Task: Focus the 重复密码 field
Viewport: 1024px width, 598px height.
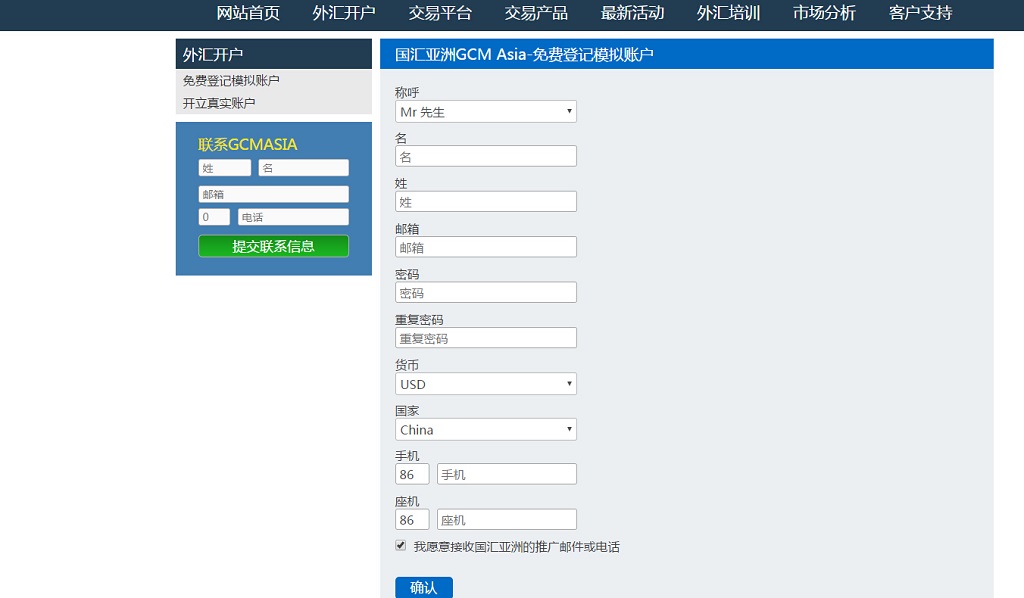Action: pos(486,338)
